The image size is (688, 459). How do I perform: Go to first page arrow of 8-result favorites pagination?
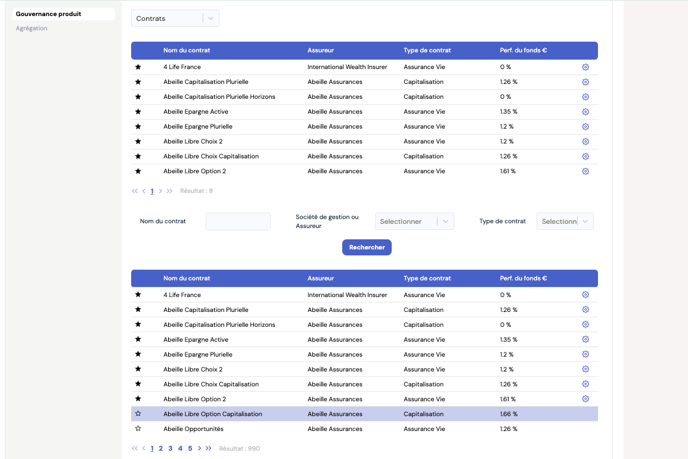click(135, 191)
